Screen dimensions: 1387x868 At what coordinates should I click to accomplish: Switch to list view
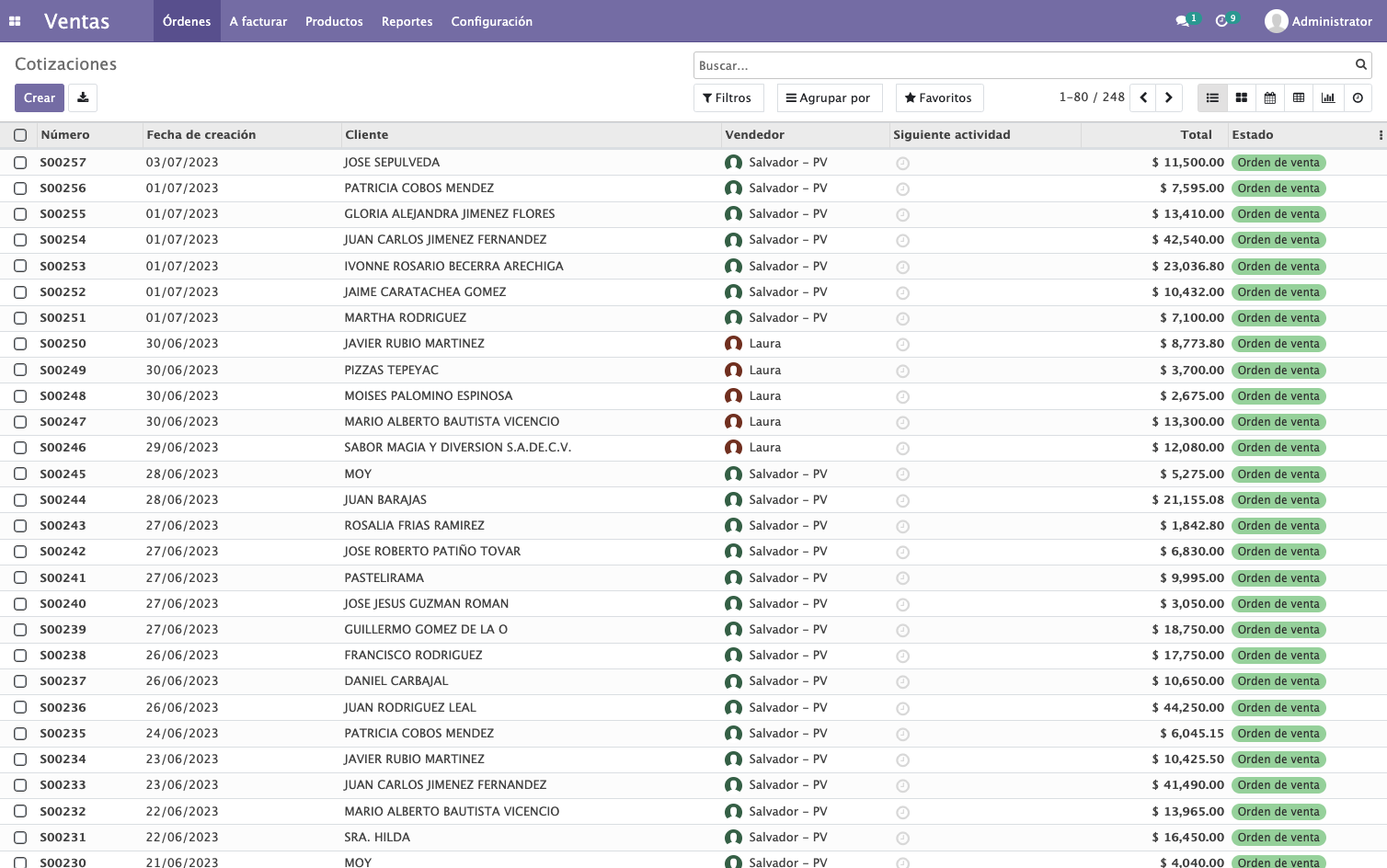point(1212,97)
